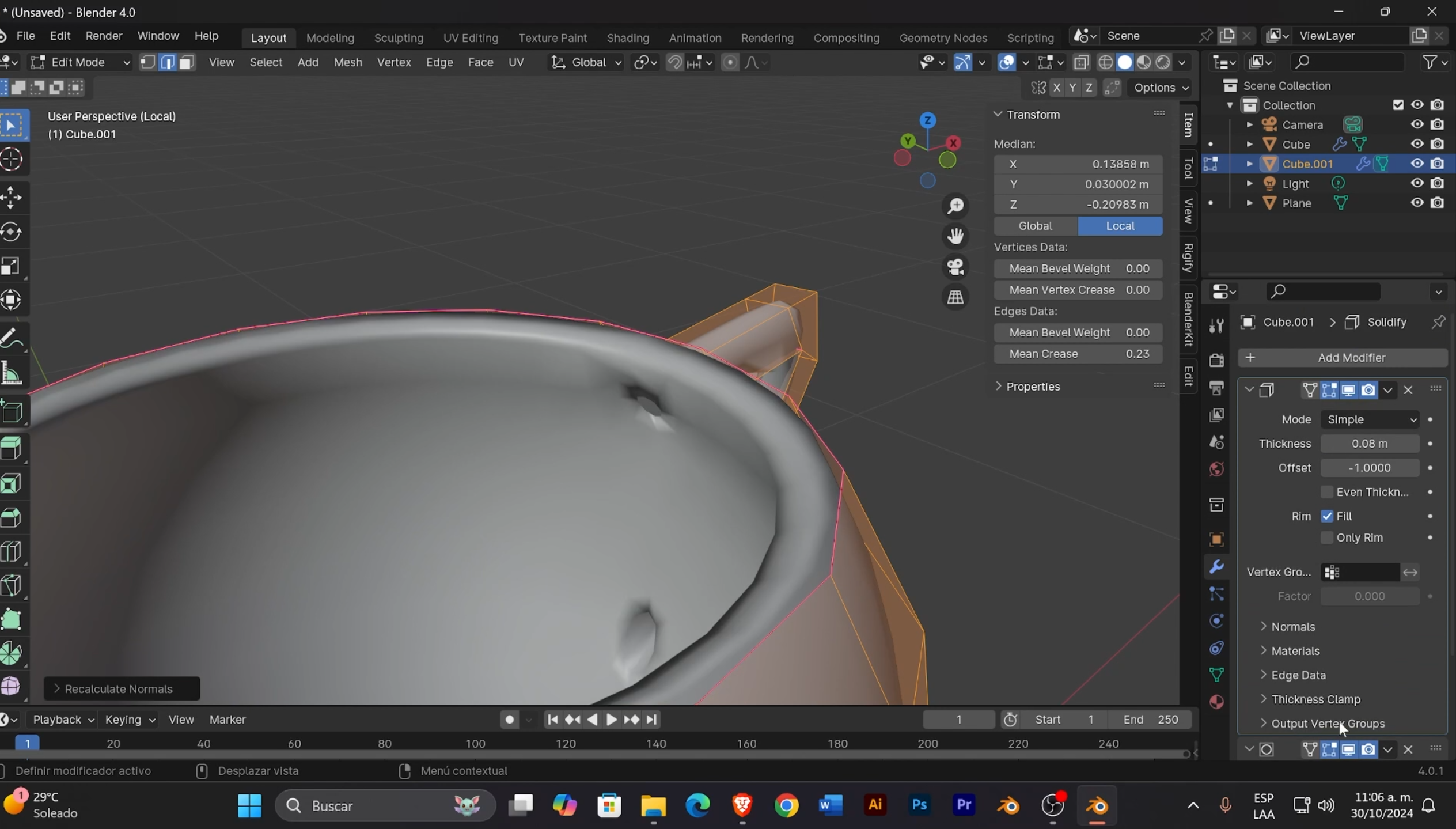Select the Extrude Region tool

point(12,449)
